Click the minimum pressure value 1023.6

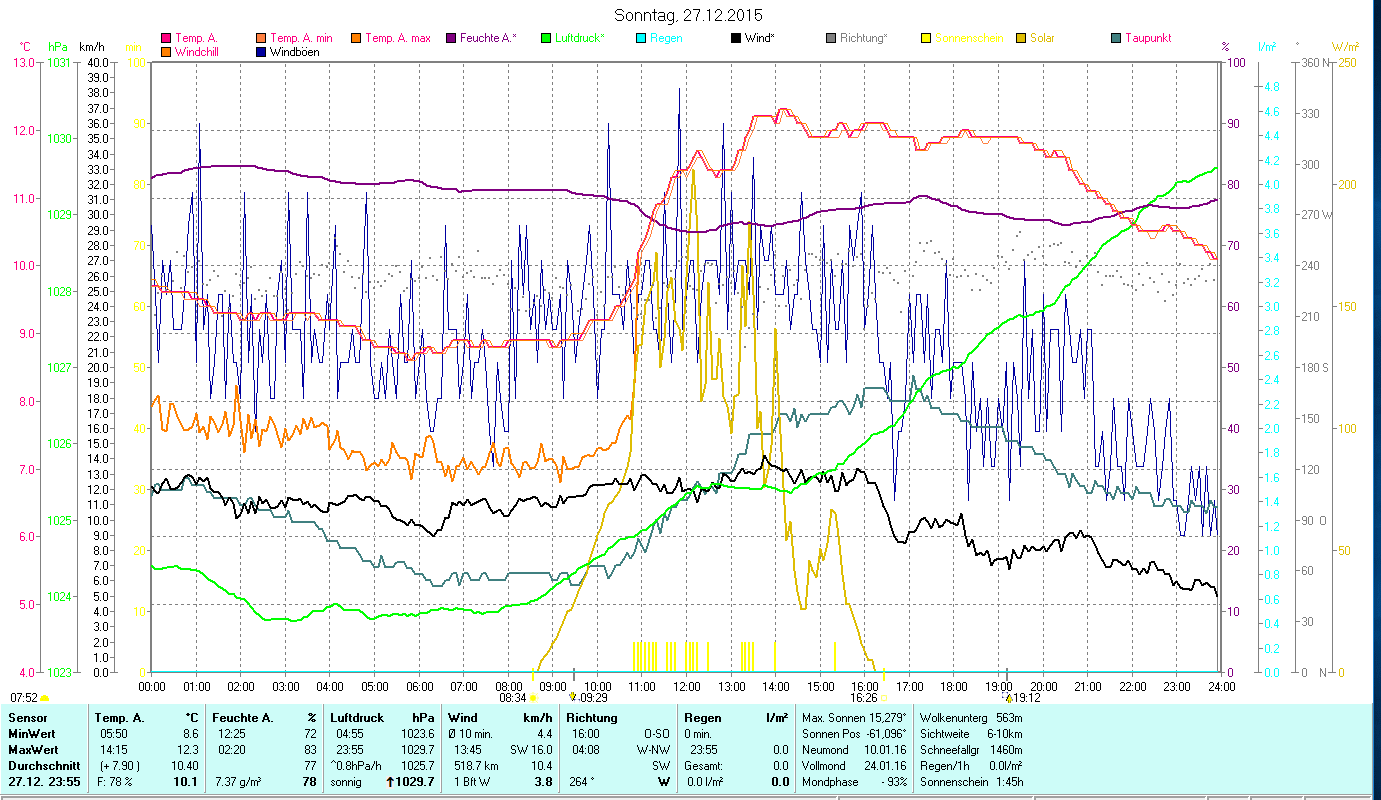click(417, 733)
